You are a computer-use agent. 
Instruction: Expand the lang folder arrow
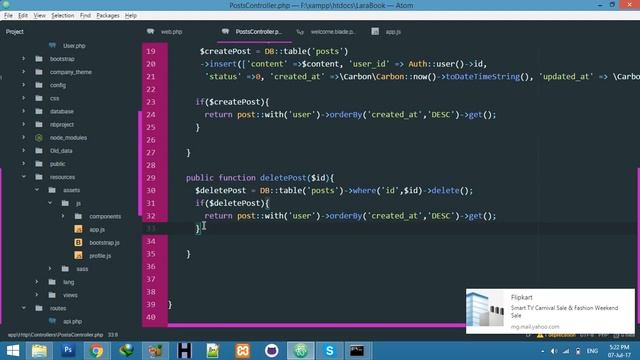point(37,282)
